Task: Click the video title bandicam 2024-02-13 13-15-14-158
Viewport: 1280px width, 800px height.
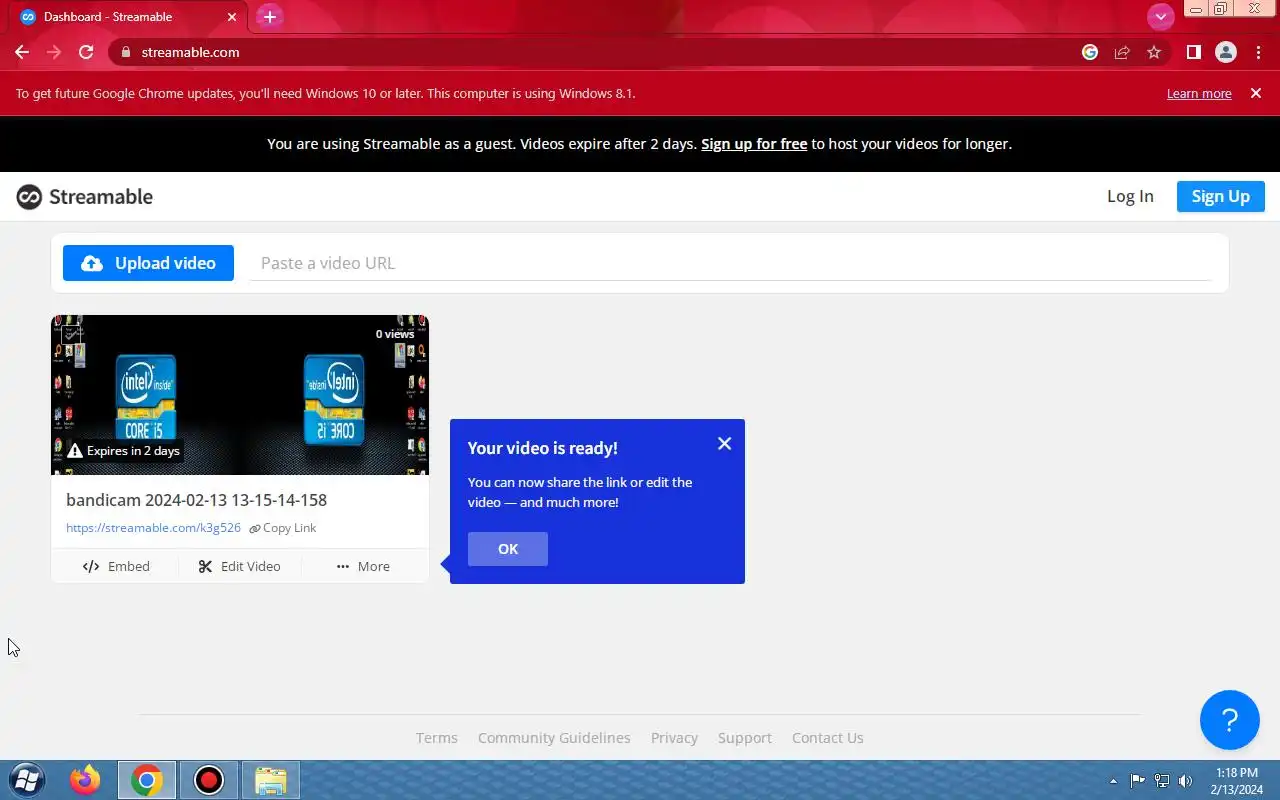Action: pos(196,500)
